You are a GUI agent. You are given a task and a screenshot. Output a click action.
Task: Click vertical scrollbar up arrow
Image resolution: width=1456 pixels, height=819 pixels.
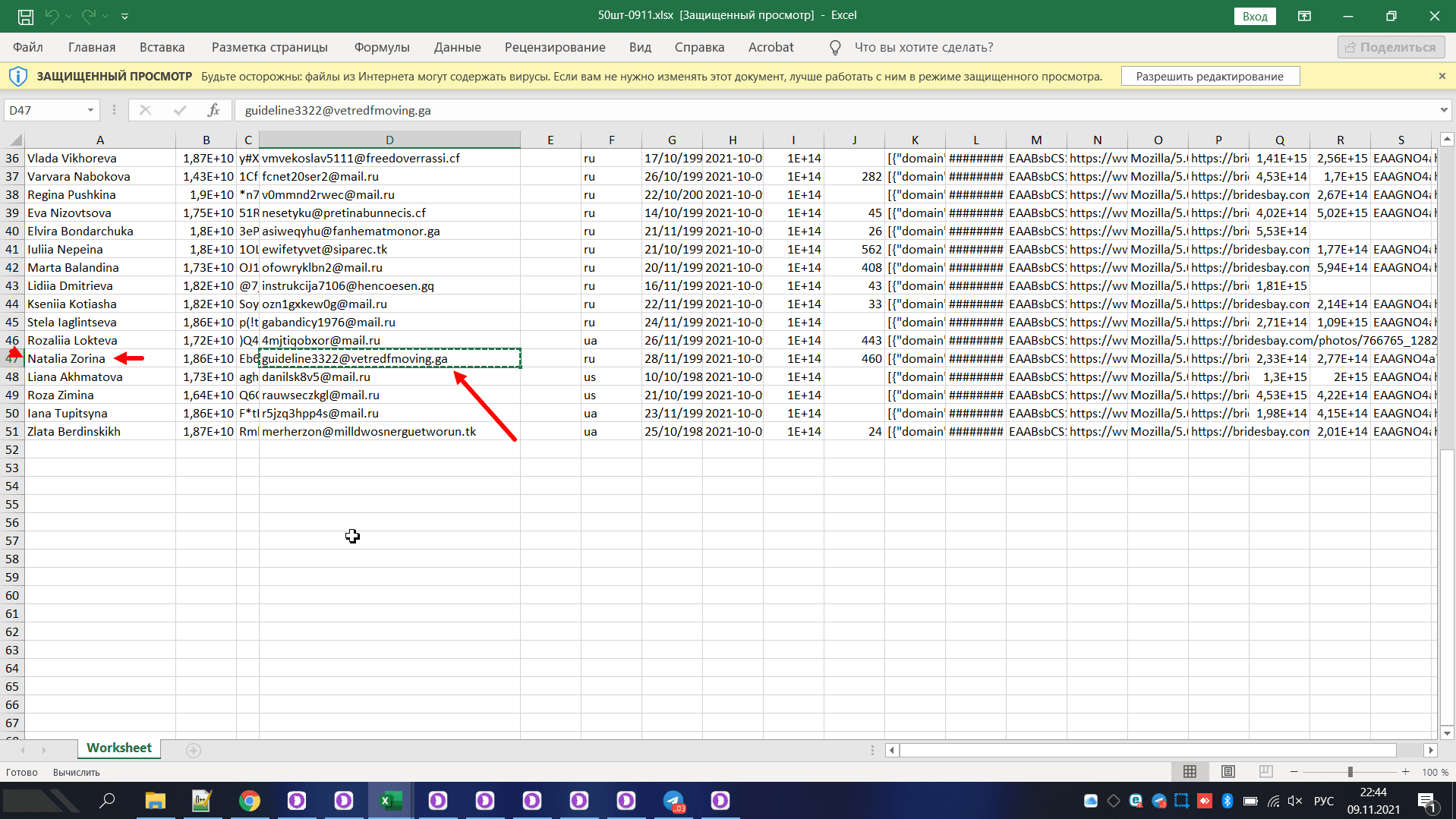(x=1447, y=139)
